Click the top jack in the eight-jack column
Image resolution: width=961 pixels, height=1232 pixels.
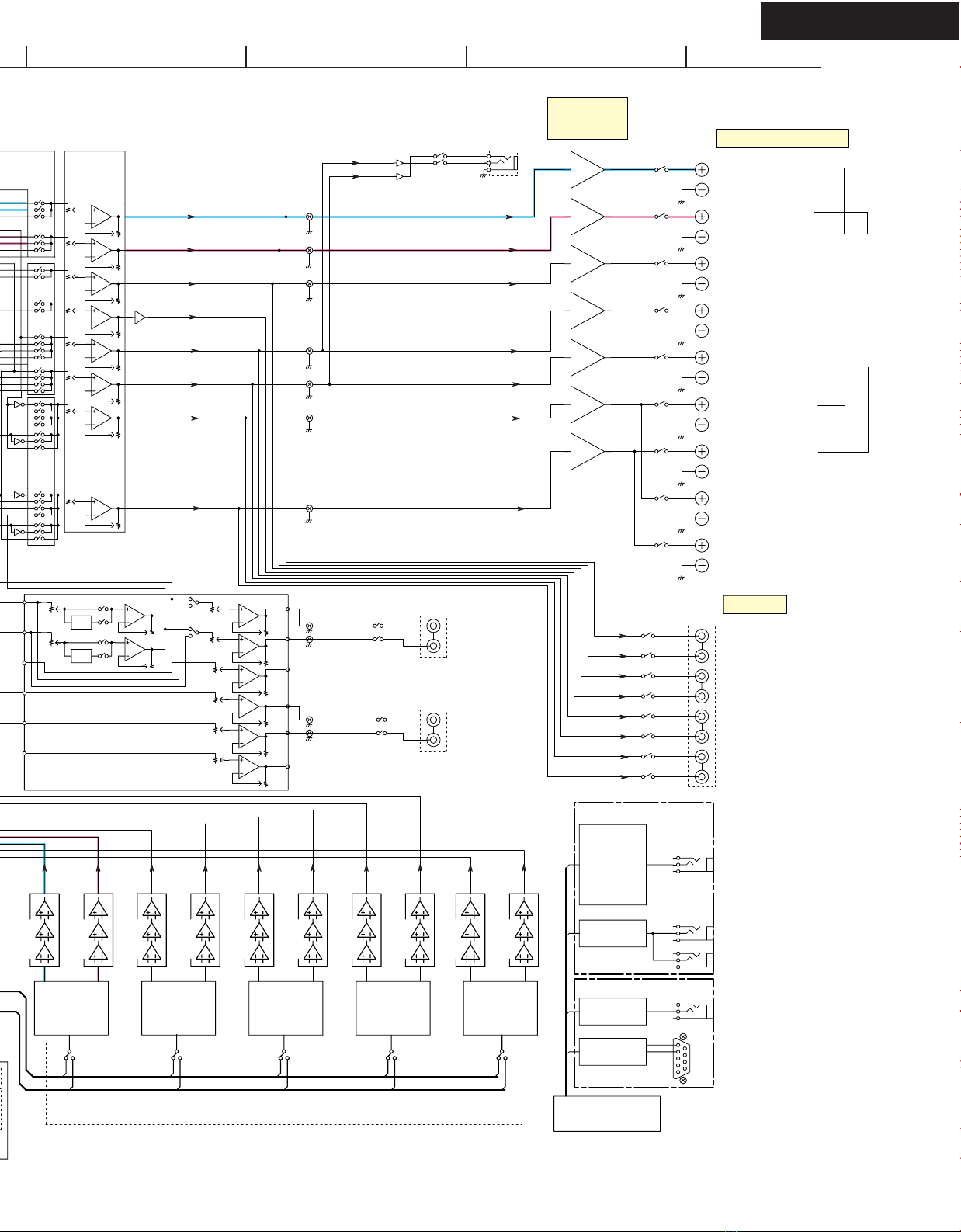click(x=701, y=636)
